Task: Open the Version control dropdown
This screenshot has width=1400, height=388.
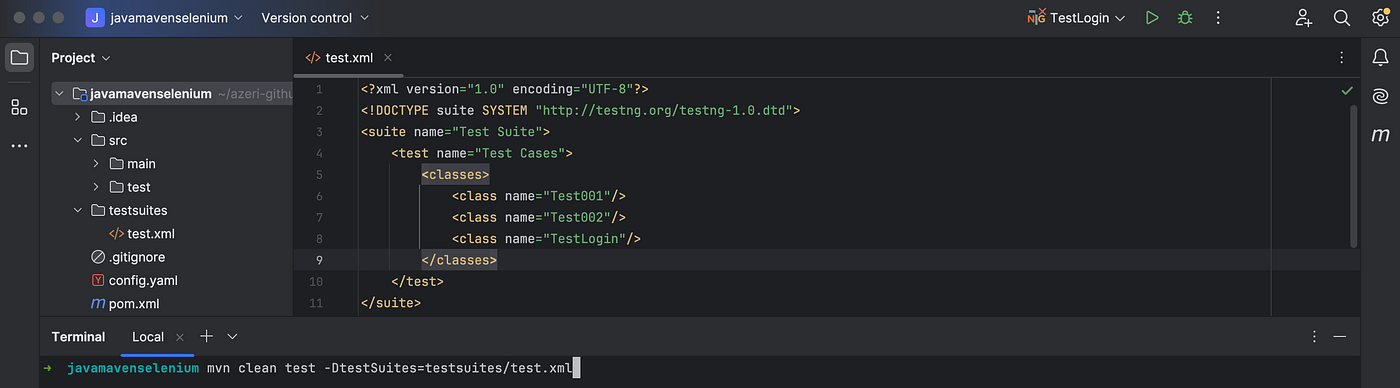Action: (x=315, y=17)
